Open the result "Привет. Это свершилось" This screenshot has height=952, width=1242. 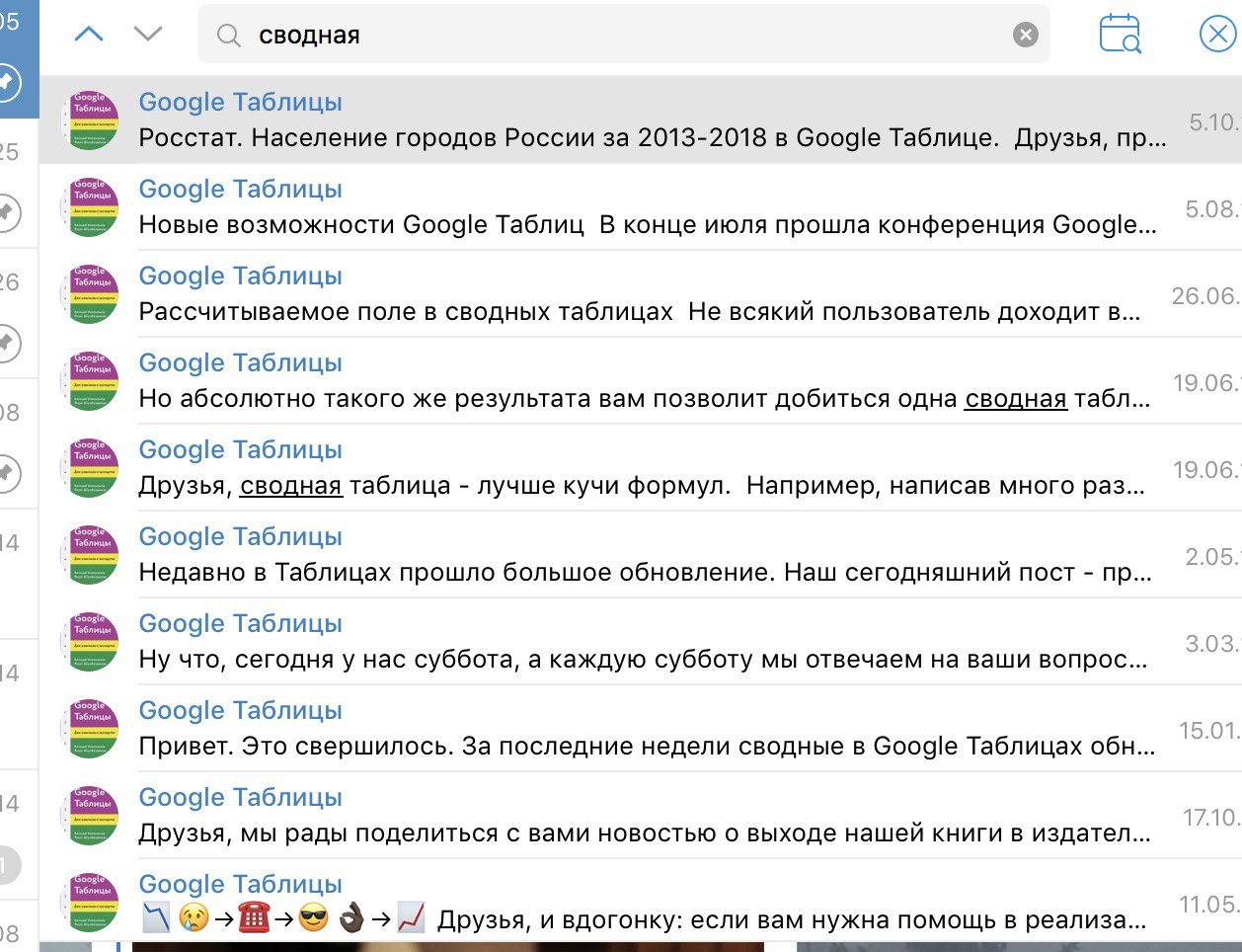click(x=640, y=729)
